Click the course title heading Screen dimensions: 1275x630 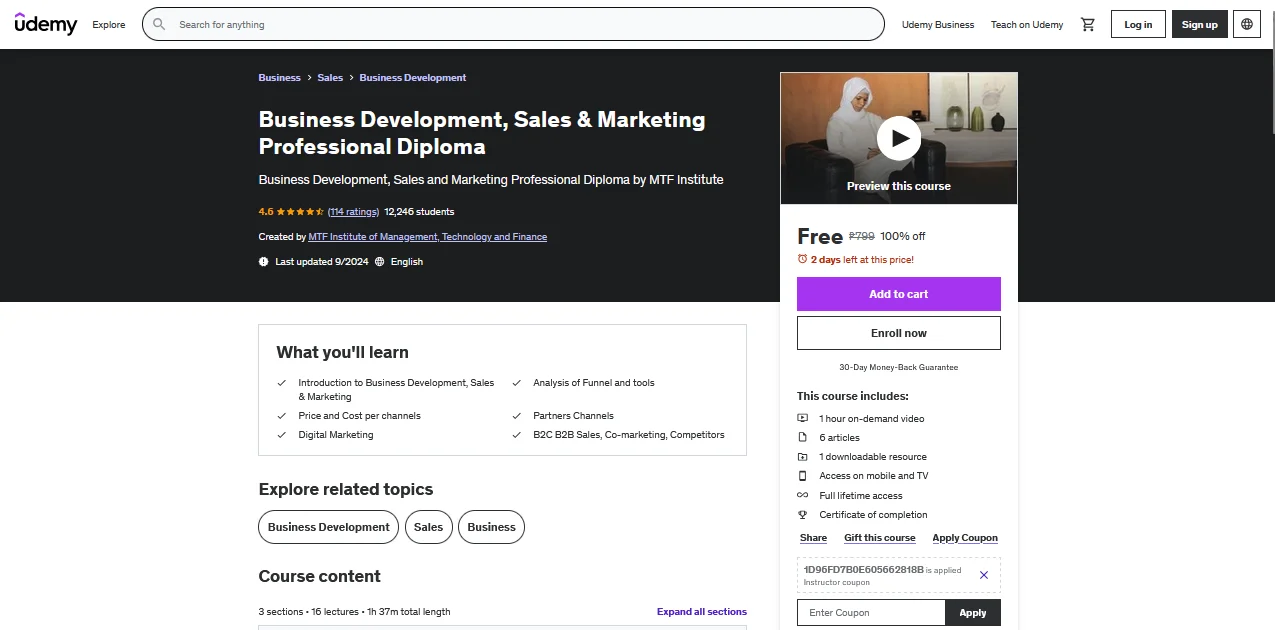482,133
